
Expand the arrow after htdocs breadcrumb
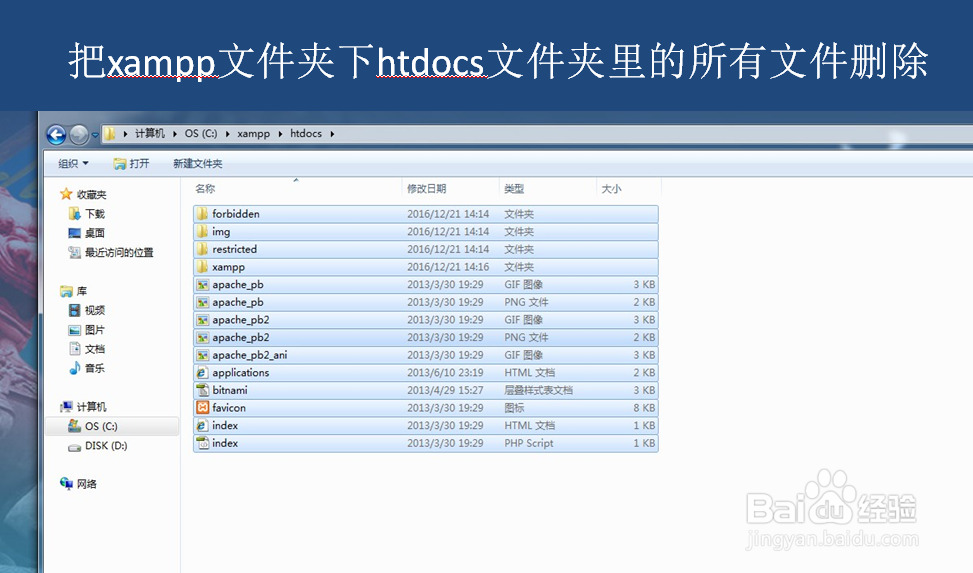[332, 134]
